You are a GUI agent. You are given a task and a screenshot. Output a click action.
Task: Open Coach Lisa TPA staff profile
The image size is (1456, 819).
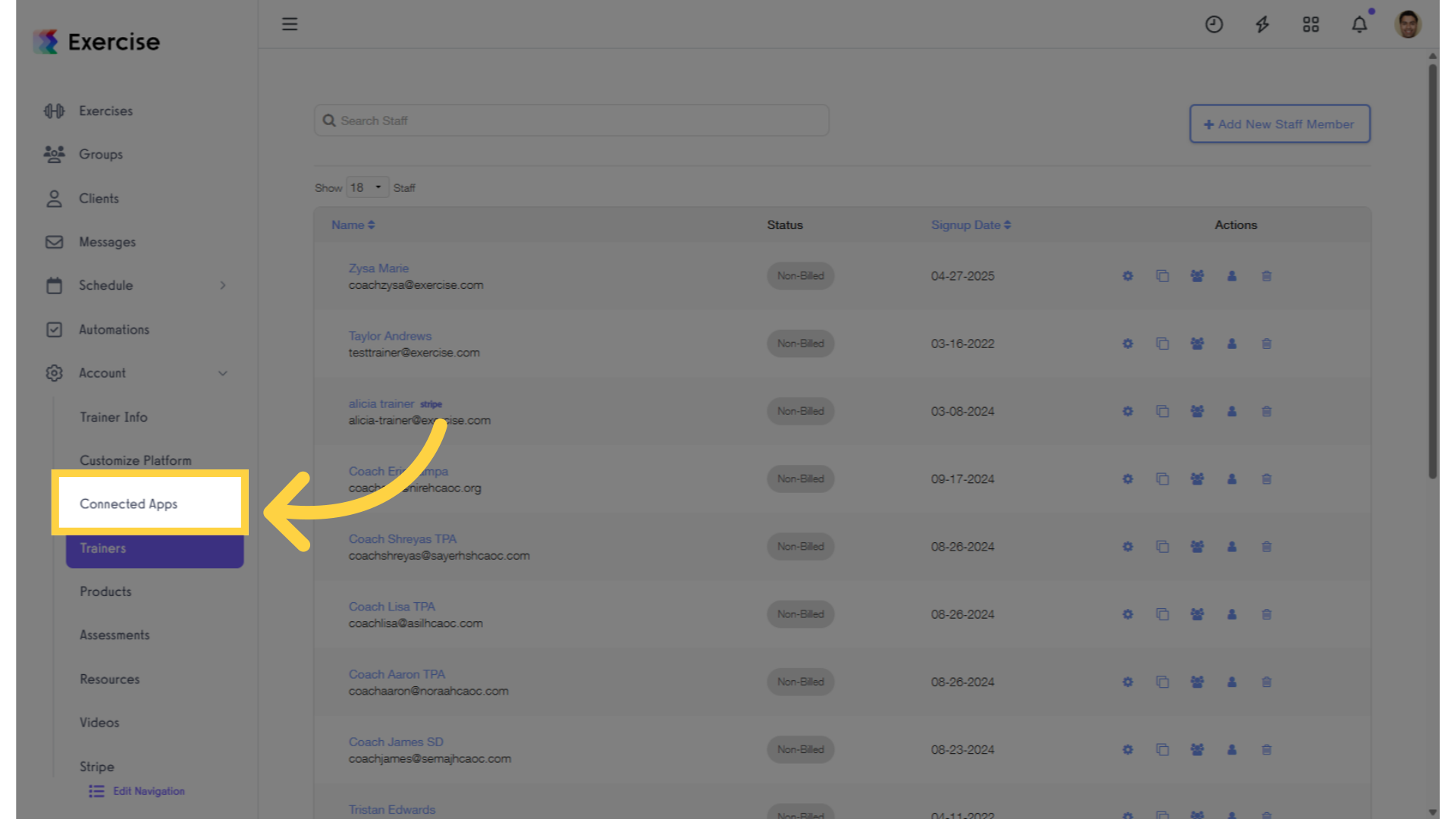pos(392,607)
